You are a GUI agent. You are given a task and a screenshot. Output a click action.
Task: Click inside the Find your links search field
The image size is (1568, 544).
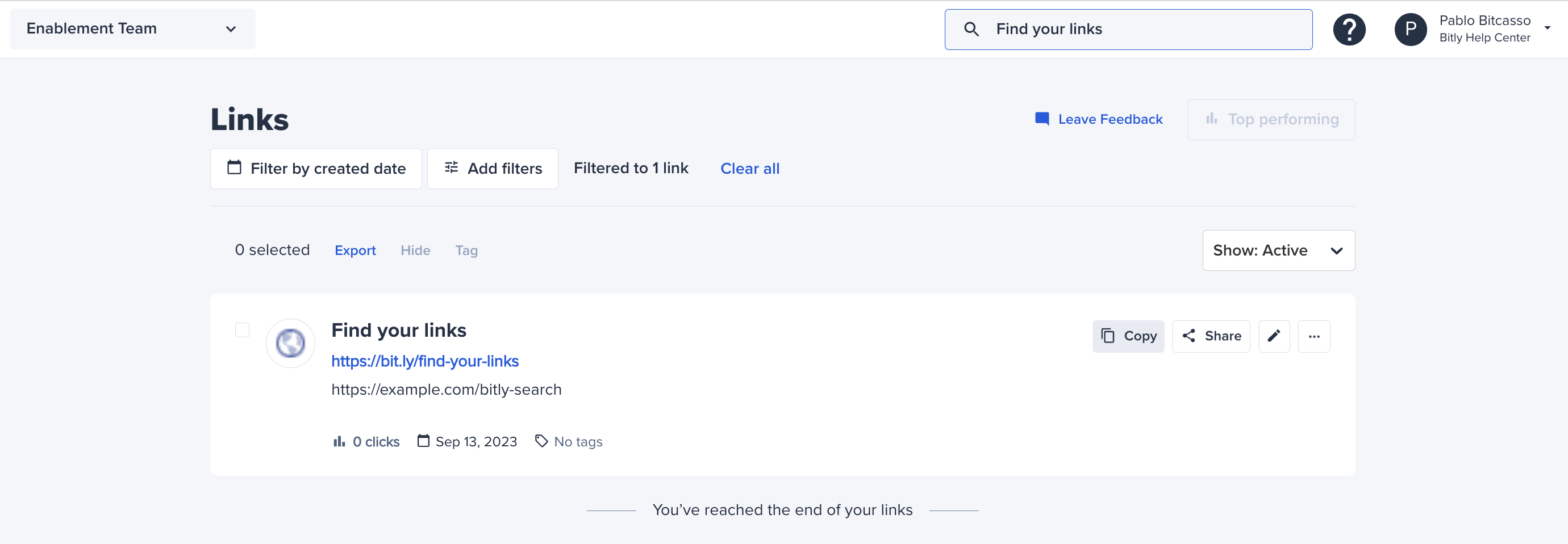pos(1126,28)
